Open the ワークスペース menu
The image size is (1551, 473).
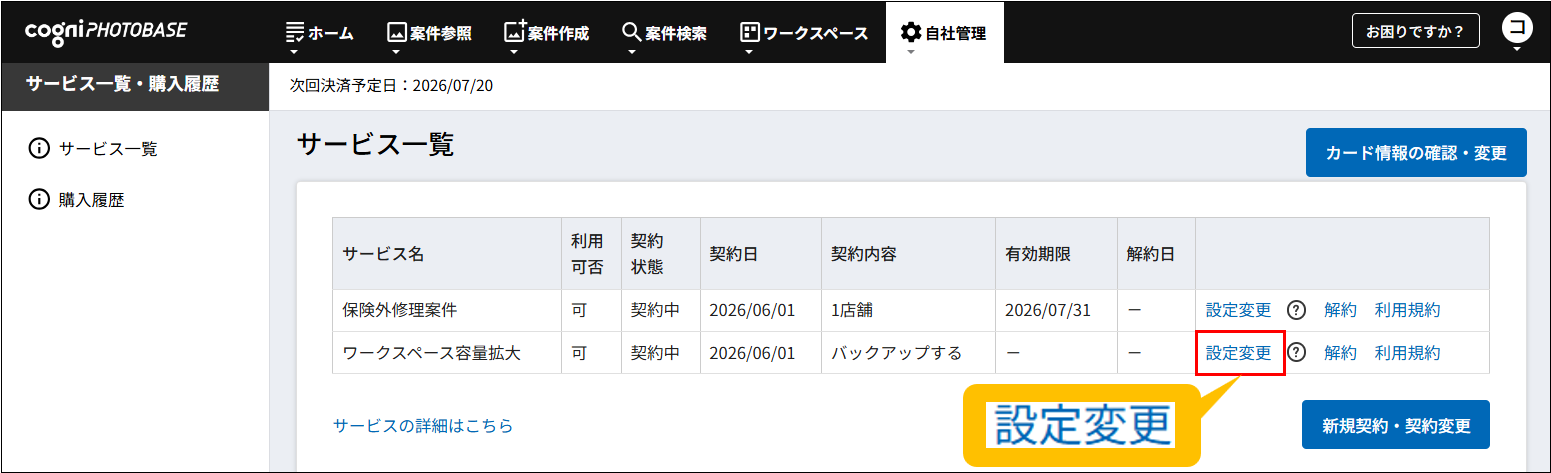point(803,33)
